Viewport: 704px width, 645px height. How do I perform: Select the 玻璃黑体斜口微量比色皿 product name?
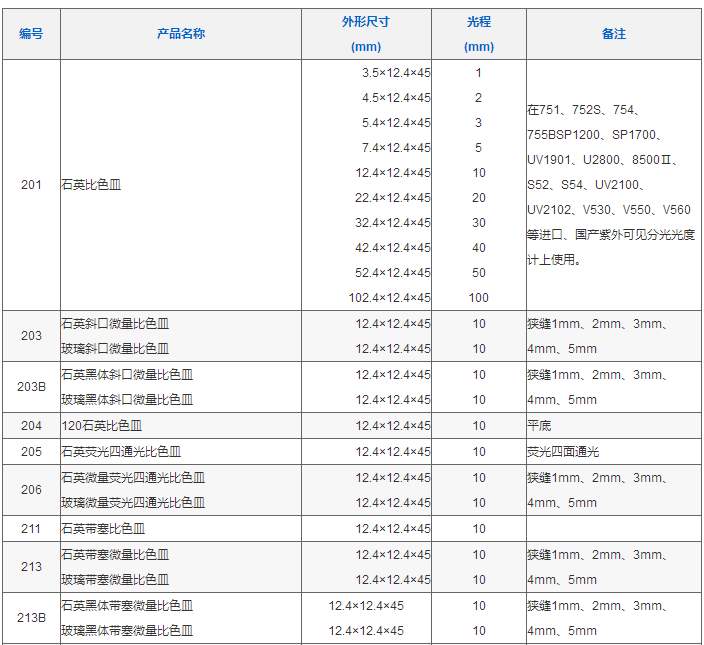click(x=127, y=400)
